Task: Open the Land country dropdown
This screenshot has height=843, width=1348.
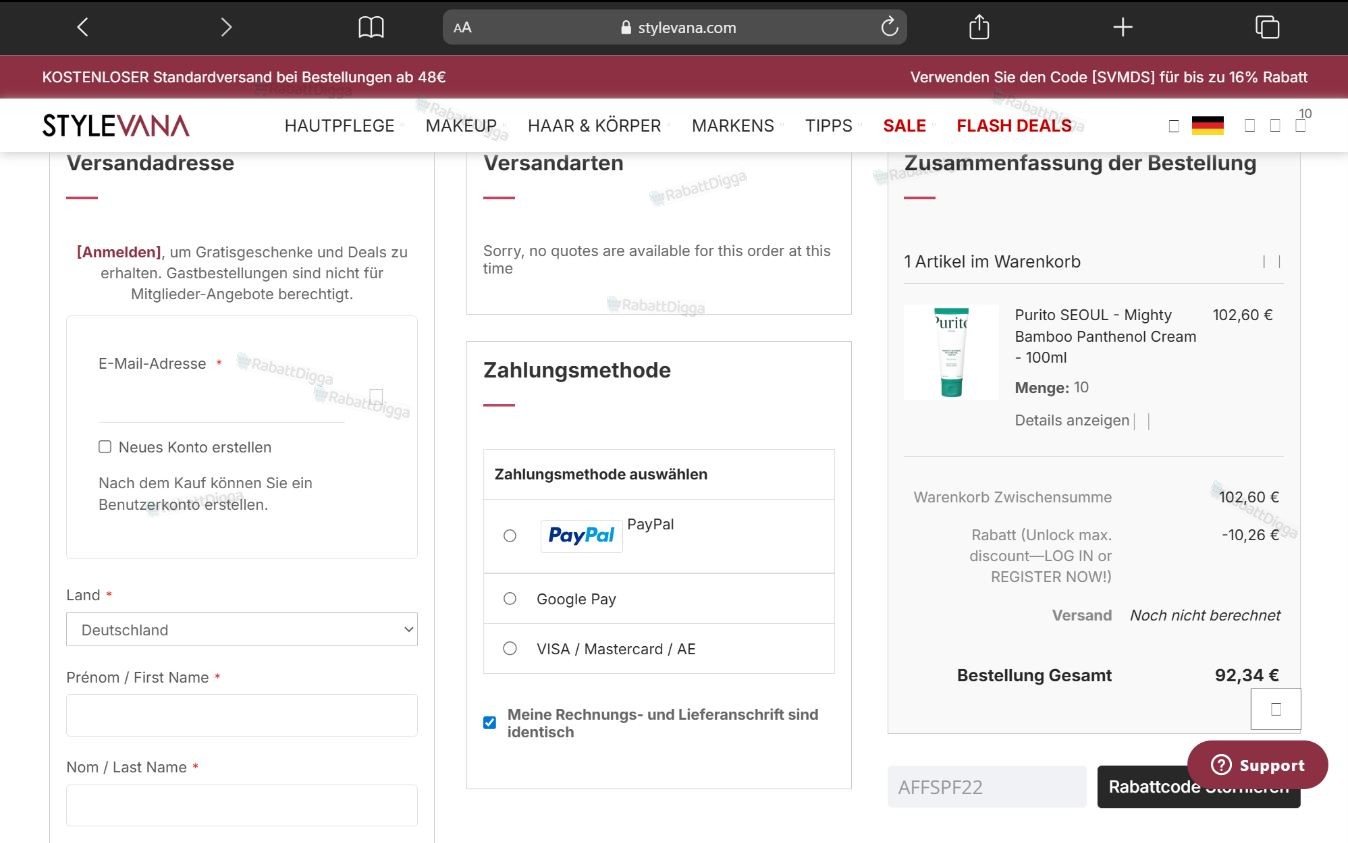Action: [242, 630]
